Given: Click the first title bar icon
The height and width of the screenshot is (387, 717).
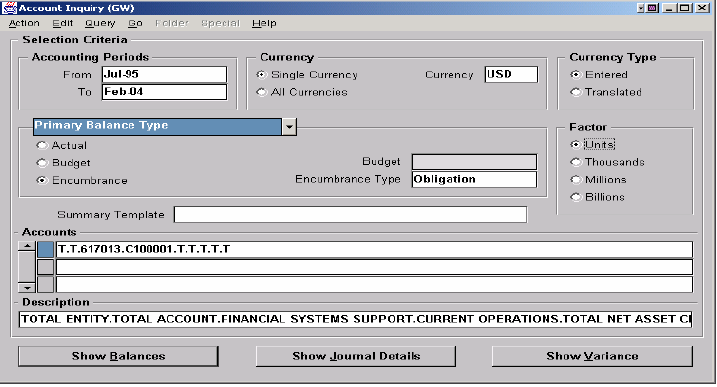Looking at the screenshot, I should [641, 8].
